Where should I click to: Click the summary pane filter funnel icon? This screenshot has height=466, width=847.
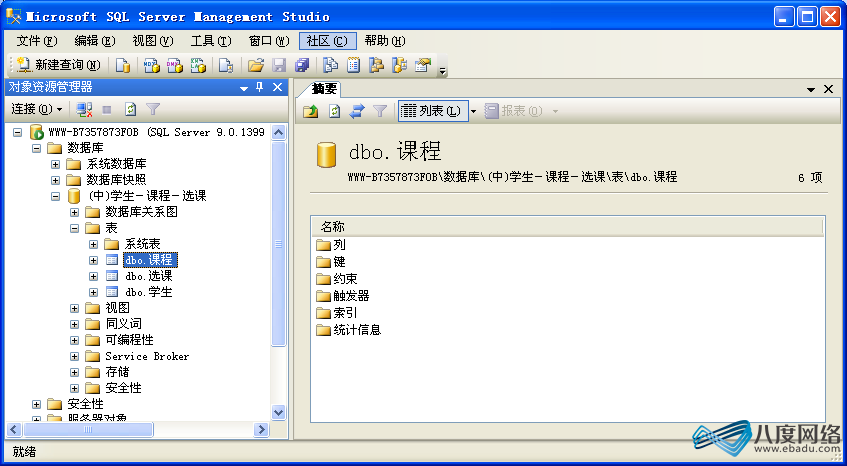click(x=380, y=111)
